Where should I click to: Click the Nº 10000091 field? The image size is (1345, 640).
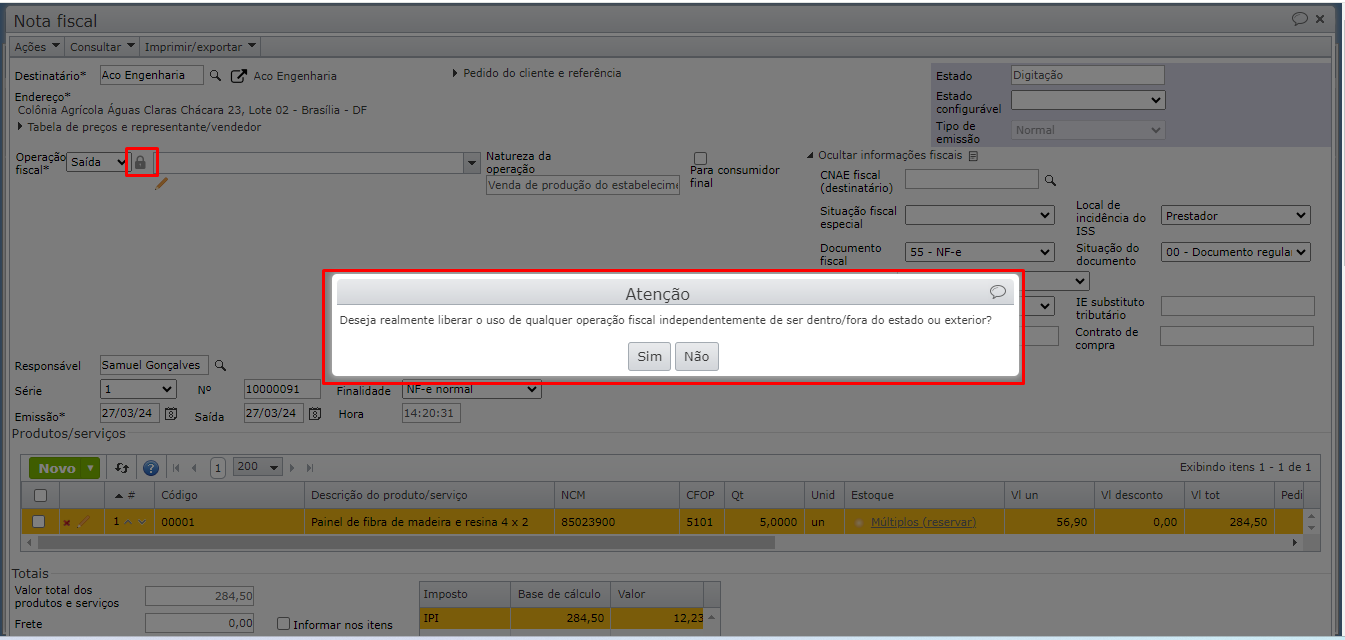[x=282, y=389]
